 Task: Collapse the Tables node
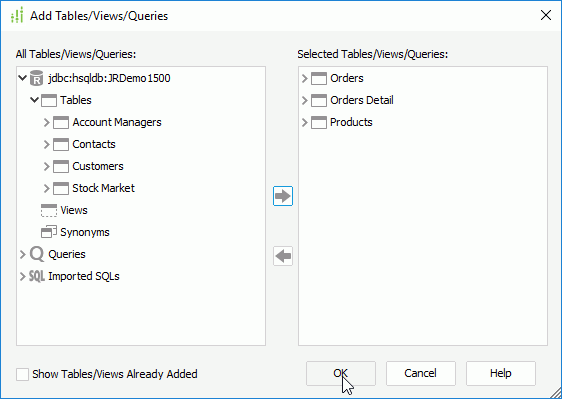(x=34, y=100)
